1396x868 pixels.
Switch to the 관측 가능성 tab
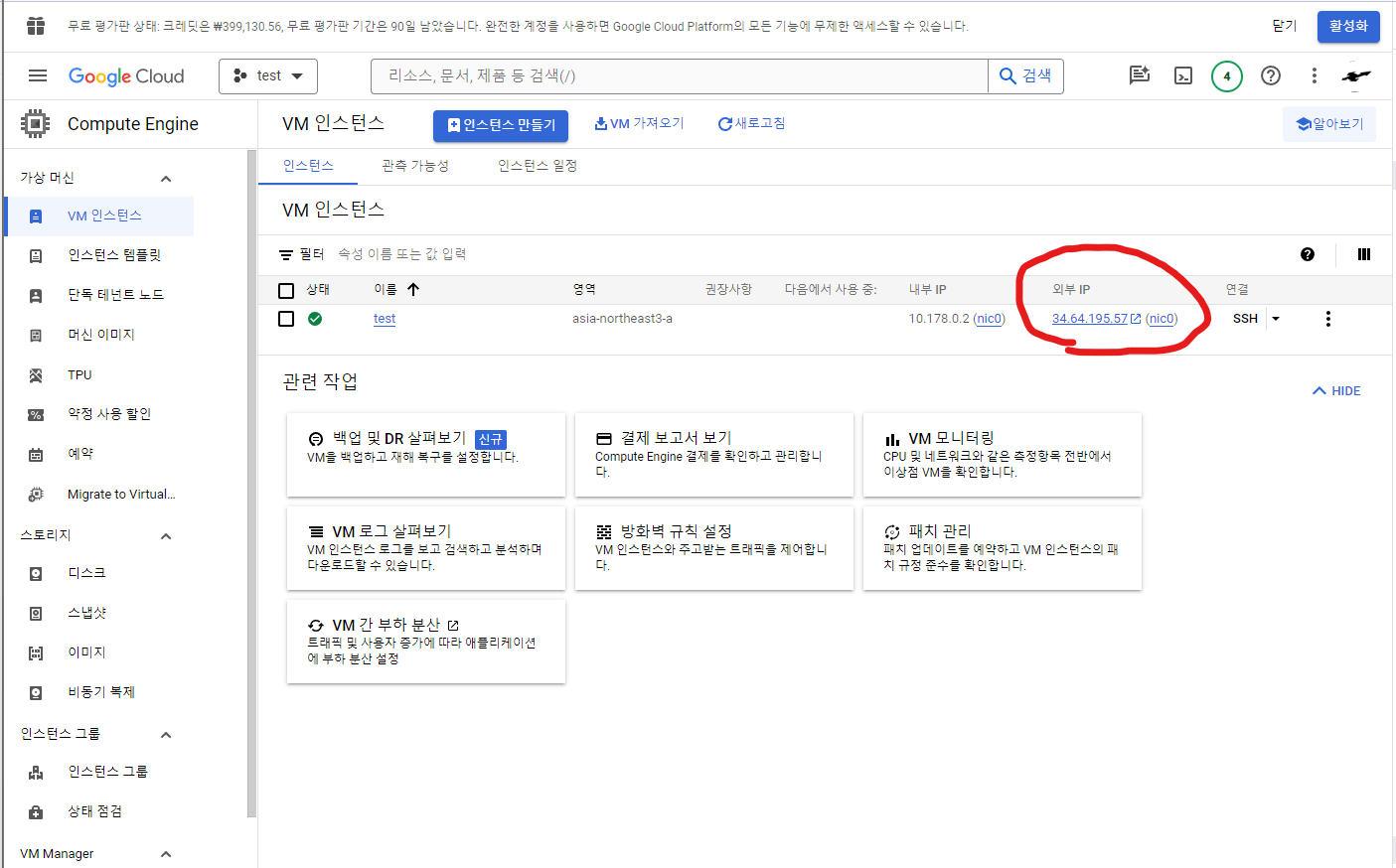(x=415, y=166)
